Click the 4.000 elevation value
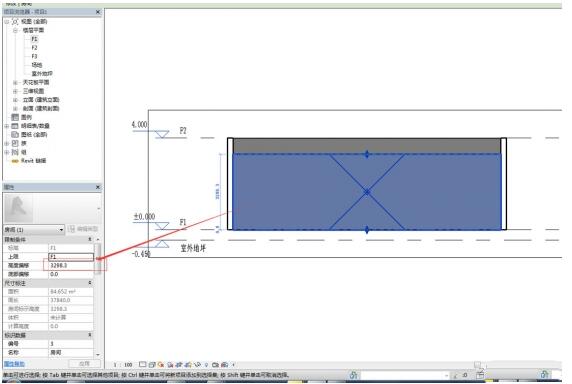572x384 pixels. pyautogui.click(x=140, y=125)
